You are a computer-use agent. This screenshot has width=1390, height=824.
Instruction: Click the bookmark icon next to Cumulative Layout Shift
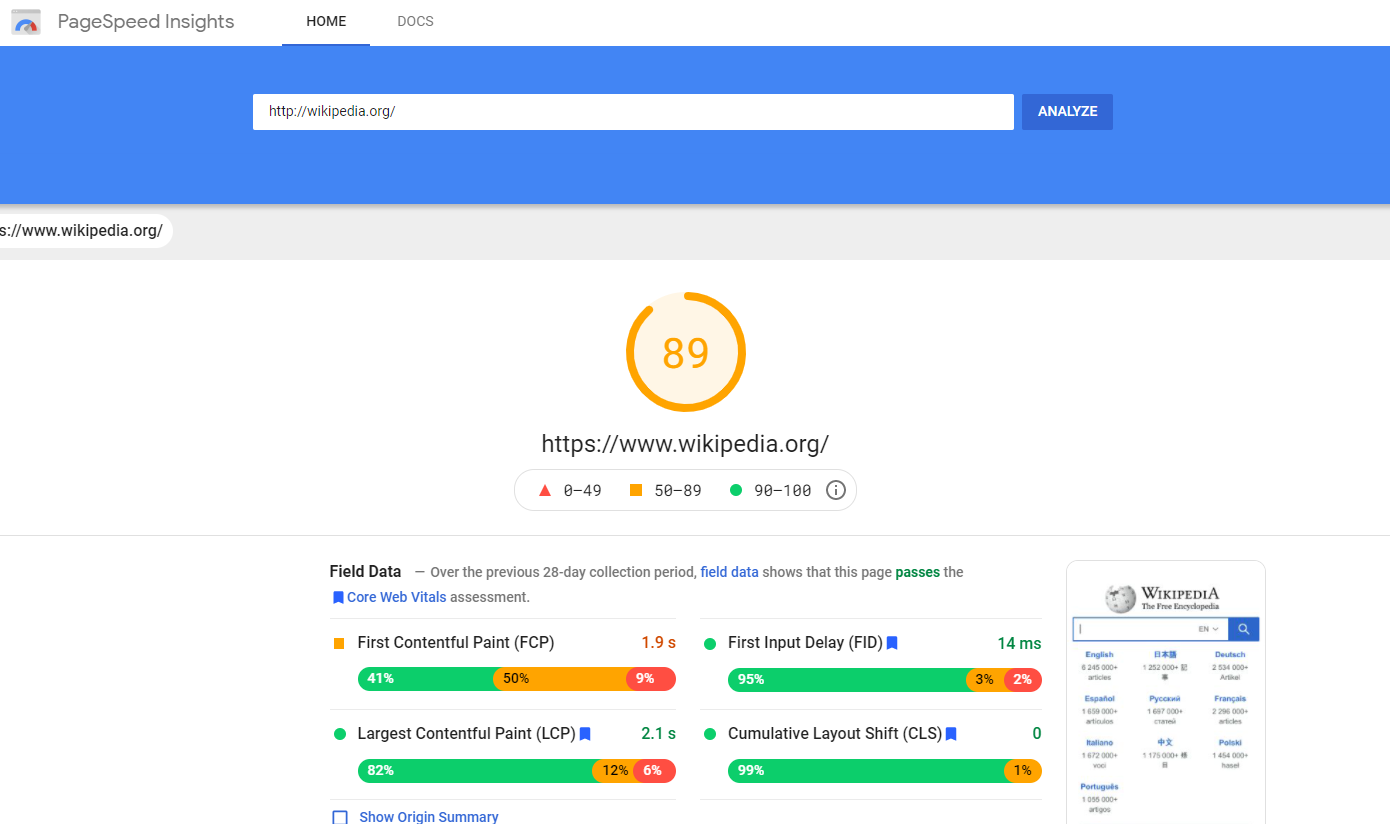tap(951, 734)
